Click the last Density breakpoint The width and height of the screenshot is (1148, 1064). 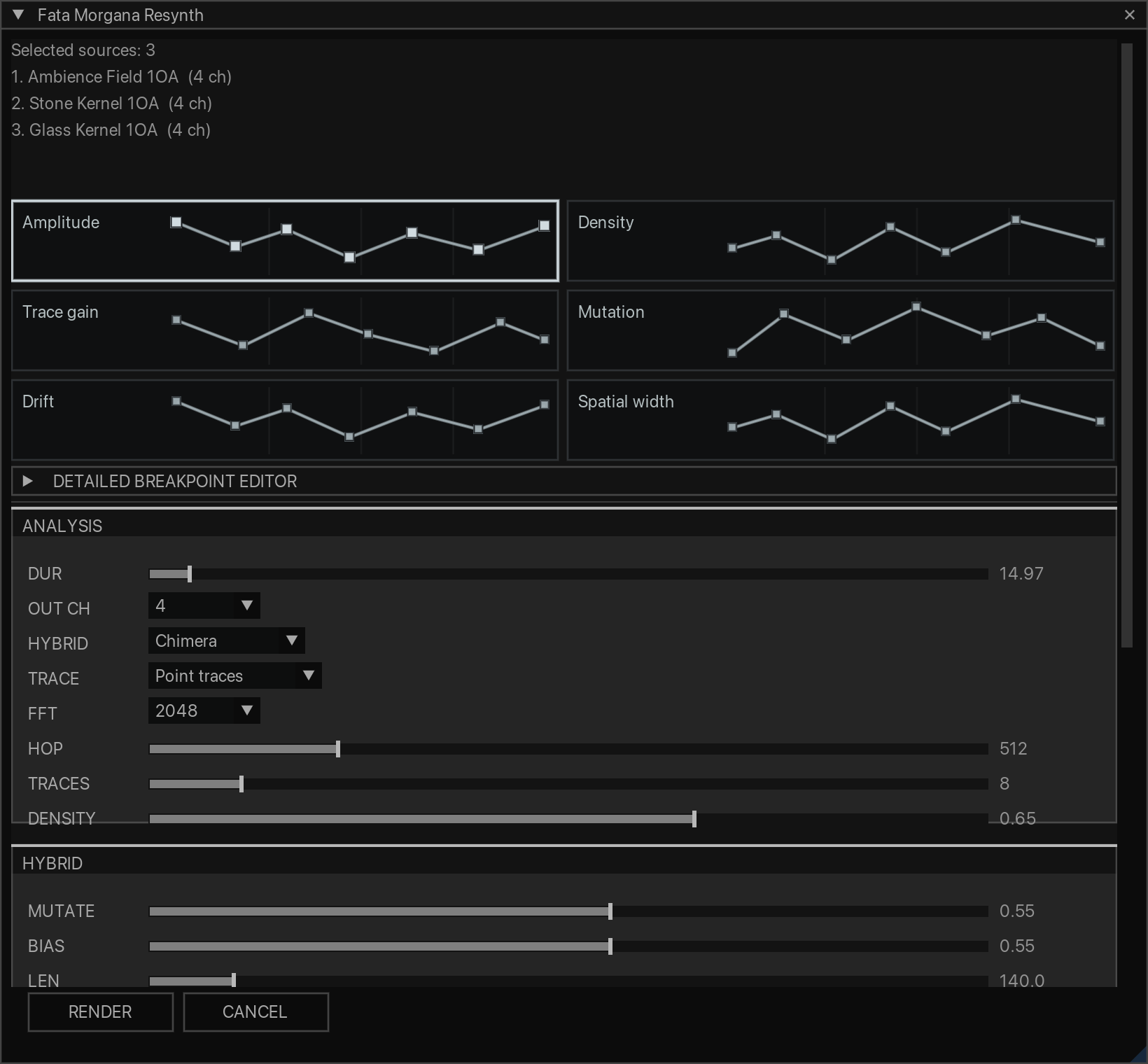pyautogui.click(x=1100, y=242)
